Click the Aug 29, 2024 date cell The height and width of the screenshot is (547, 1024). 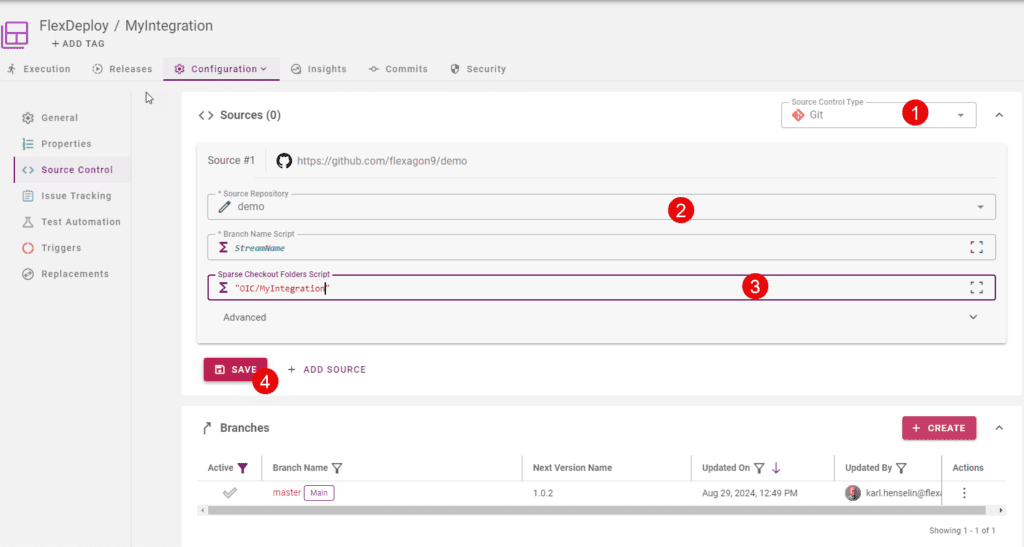[750, 493]
